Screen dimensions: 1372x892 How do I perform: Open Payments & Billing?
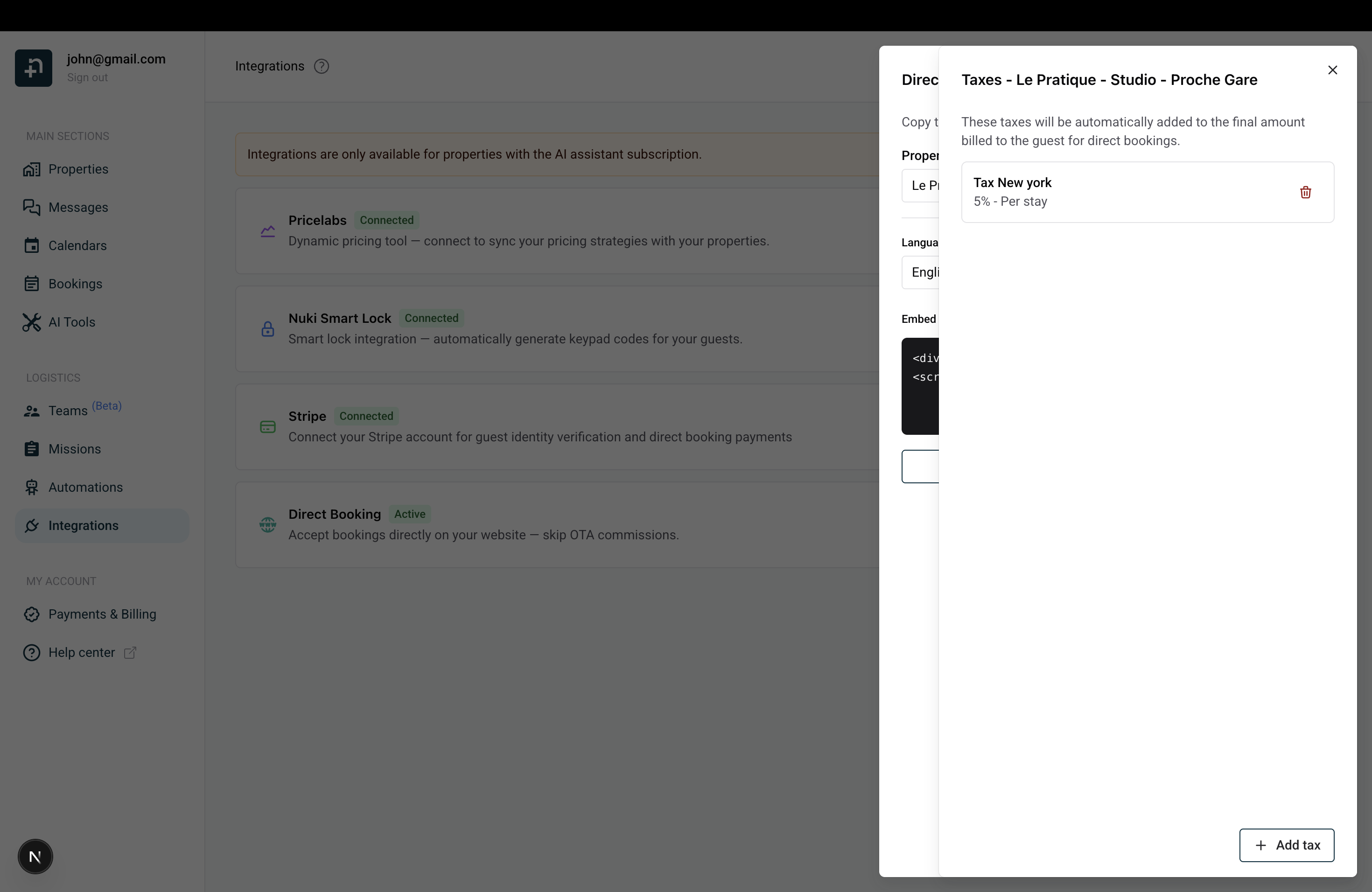tap(102, 614)
